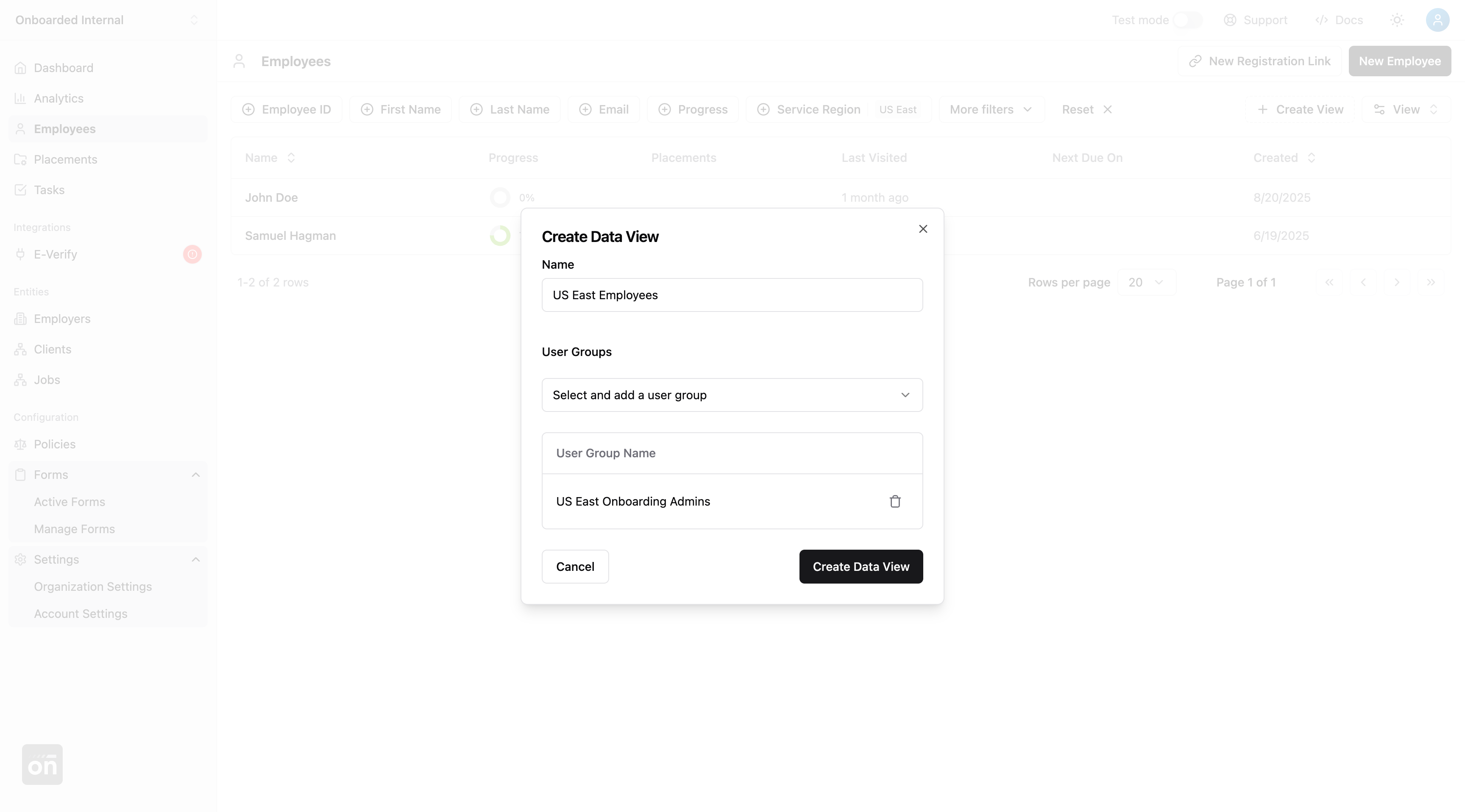
Task: Toggle light/dark theme sun icon
Action: point(1397,20)
